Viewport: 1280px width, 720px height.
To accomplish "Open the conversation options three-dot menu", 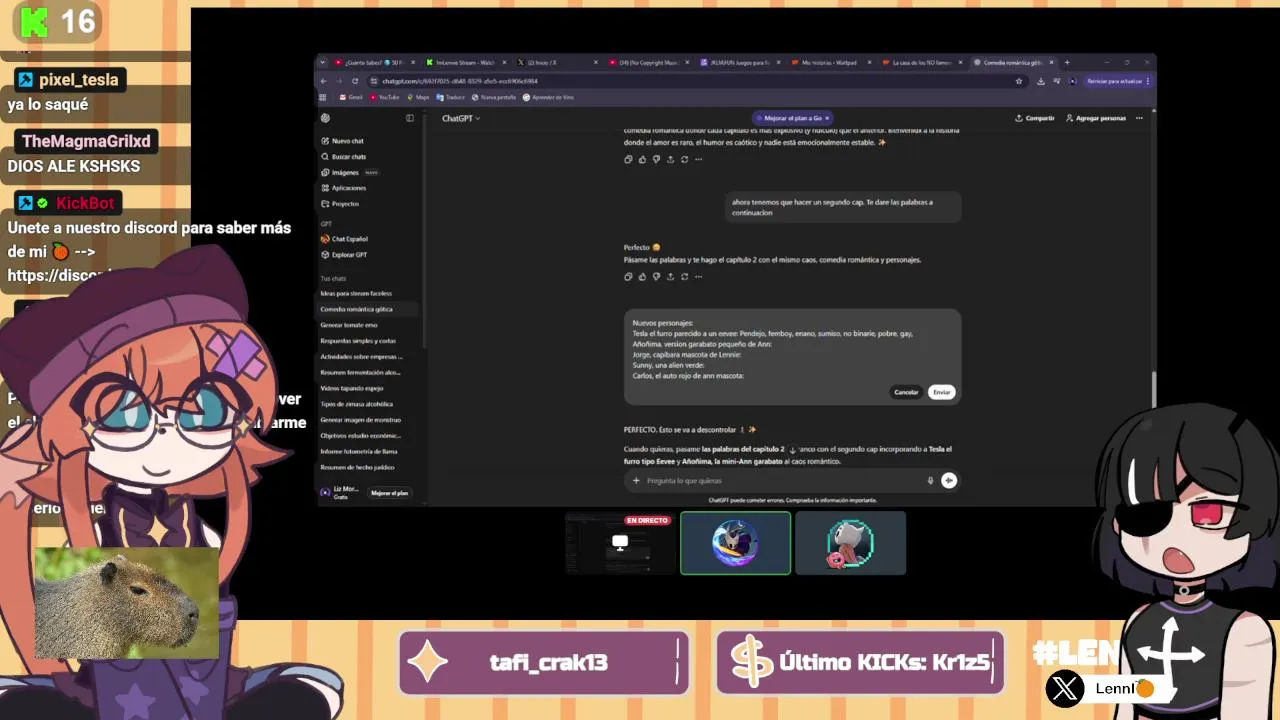I will [1139, 118].
